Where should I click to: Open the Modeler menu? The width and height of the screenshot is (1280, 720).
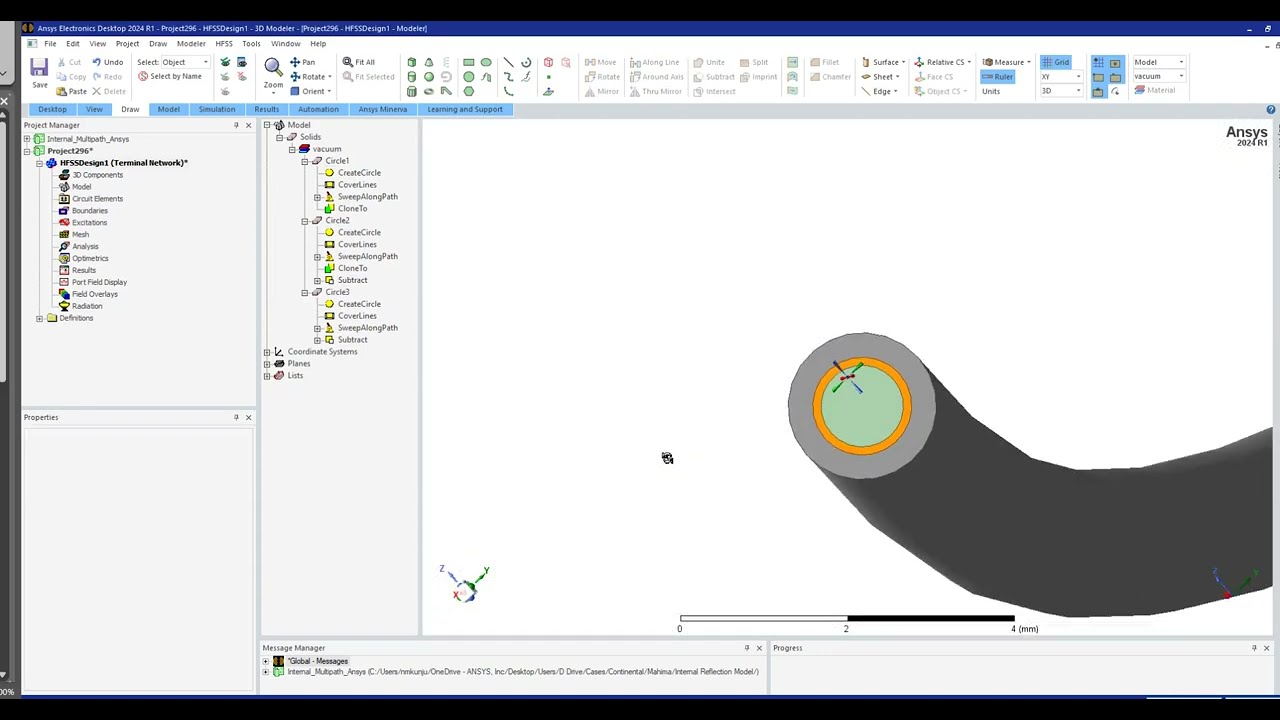click(x=191, y=44)
